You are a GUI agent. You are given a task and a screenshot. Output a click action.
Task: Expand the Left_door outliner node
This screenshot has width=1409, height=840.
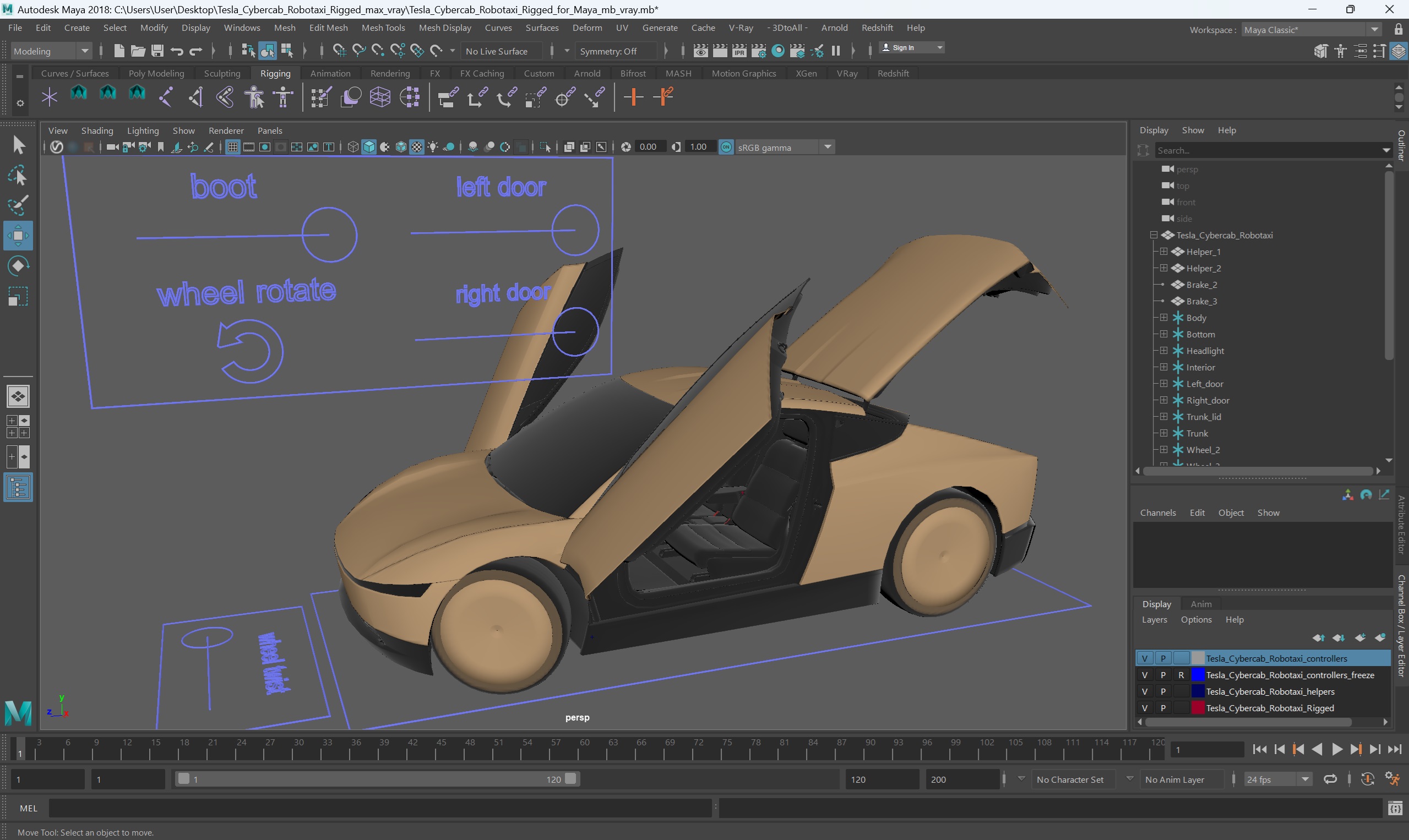[x=1164, y=384]
